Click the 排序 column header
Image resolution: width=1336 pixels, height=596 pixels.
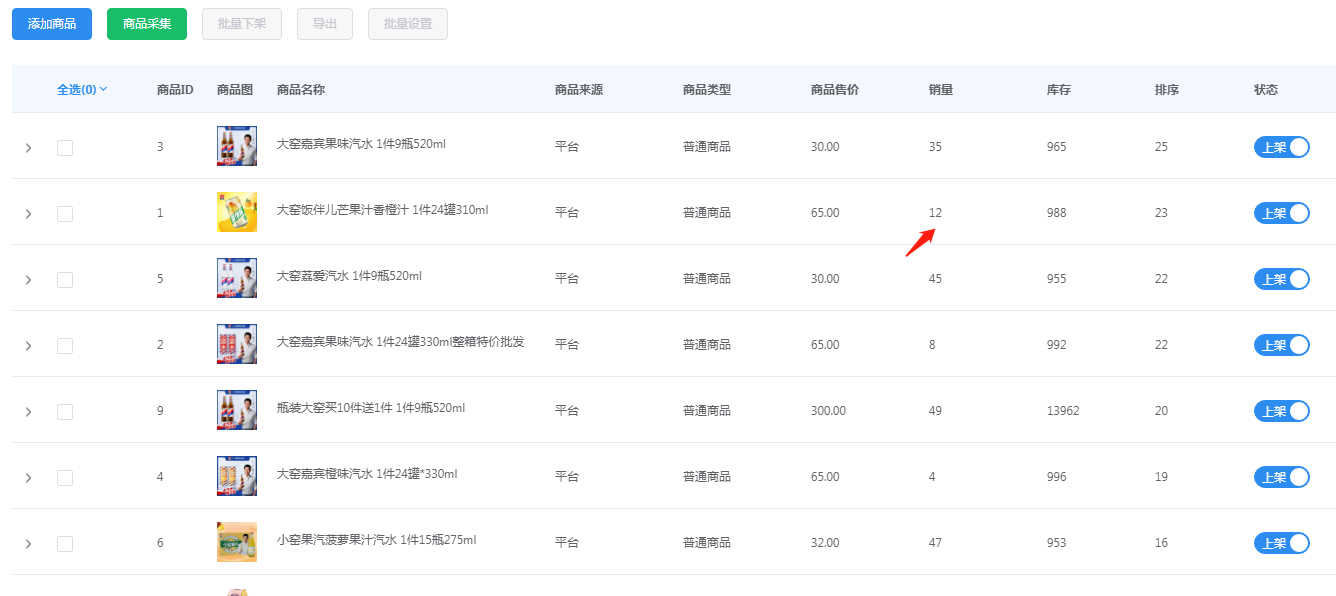[1167, 90]
